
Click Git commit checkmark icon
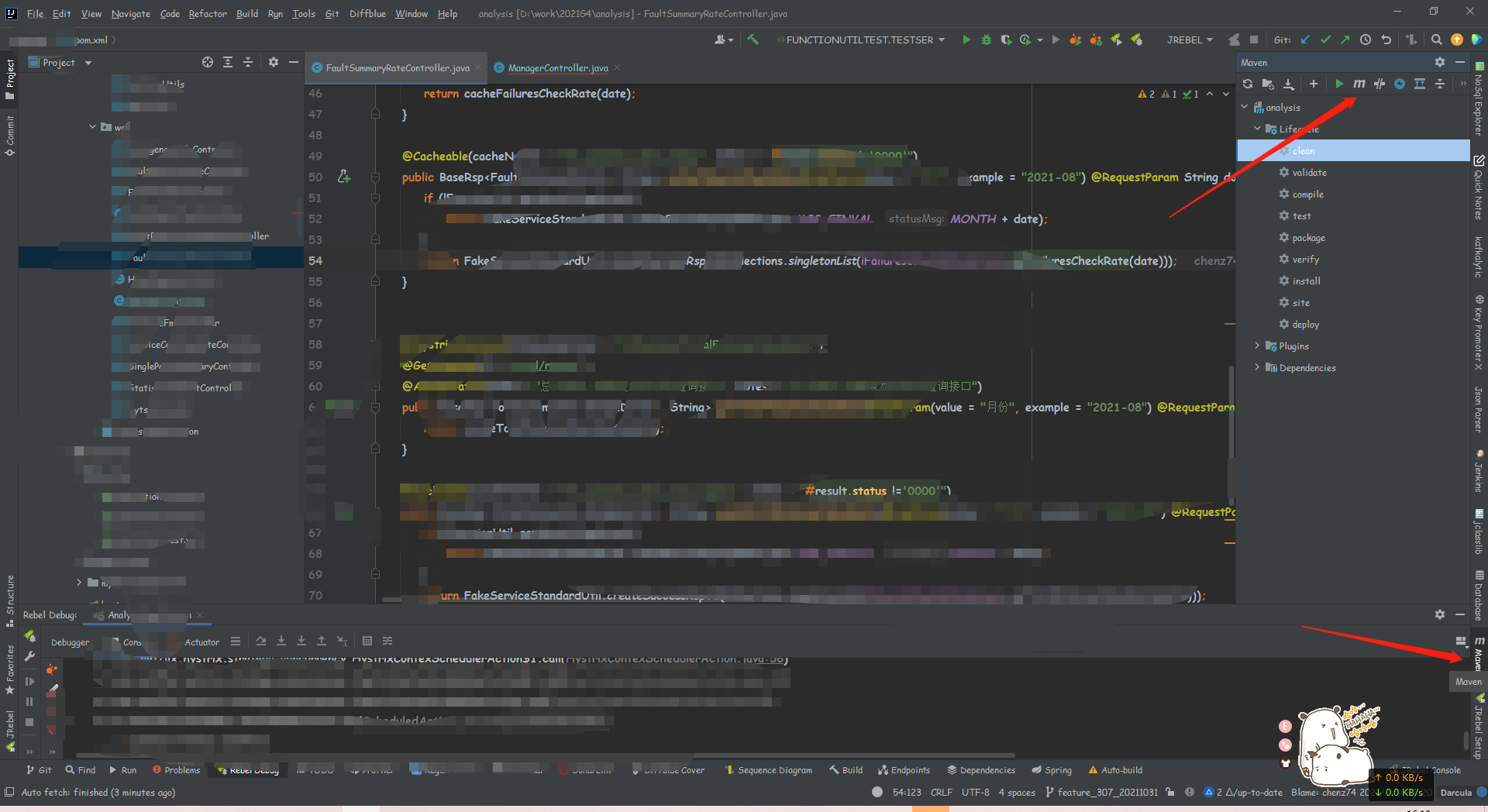tap(1325, 40)
